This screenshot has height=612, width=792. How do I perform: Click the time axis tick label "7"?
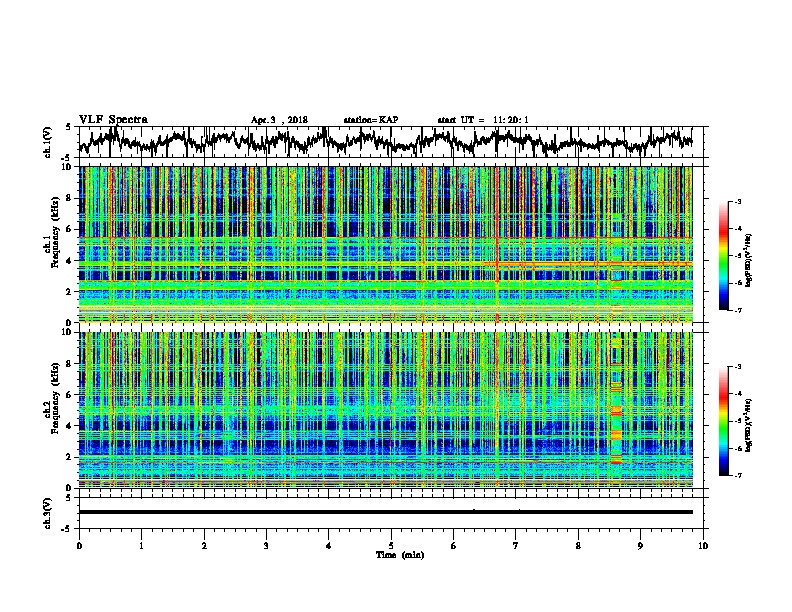(516, 546)
